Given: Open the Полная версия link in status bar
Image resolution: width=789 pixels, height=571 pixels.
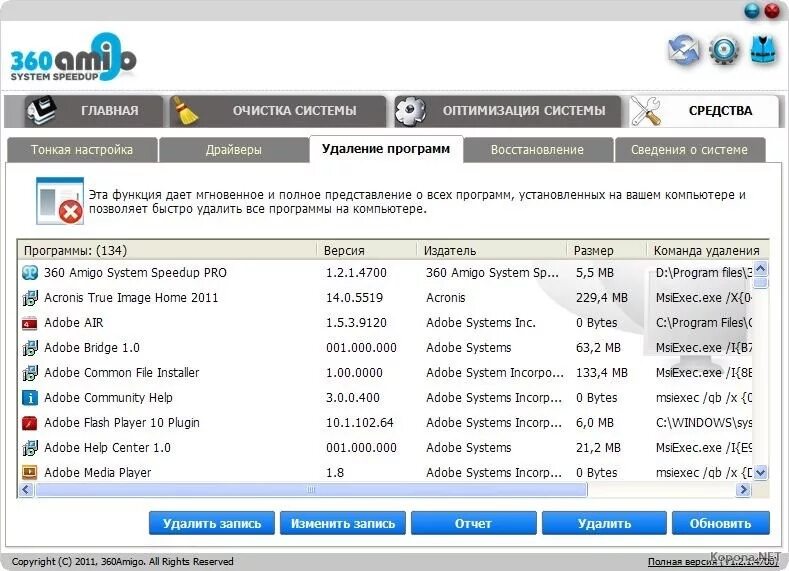Looking at the screenshot, I should (x=715, y=561).
